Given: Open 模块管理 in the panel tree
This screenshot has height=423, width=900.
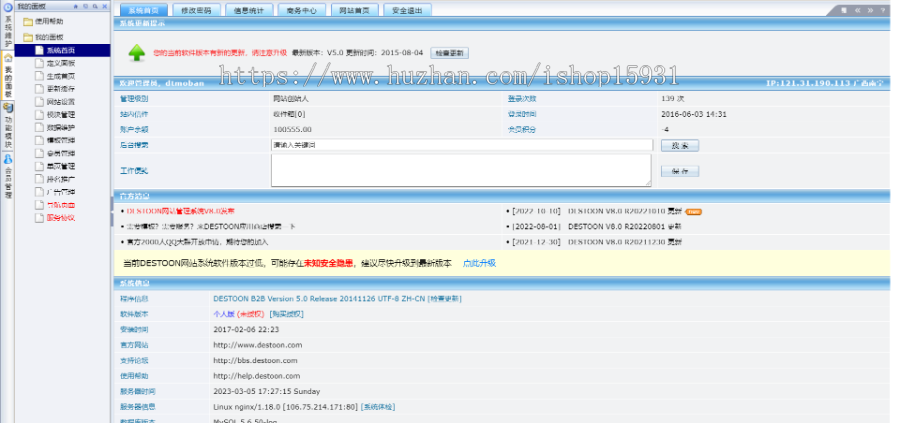Looking at the screenshot, I should click(x=61, y=115).
